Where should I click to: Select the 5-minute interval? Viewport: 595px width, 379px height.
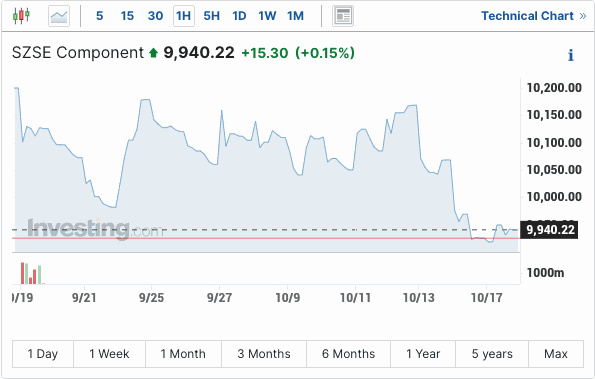99,16
